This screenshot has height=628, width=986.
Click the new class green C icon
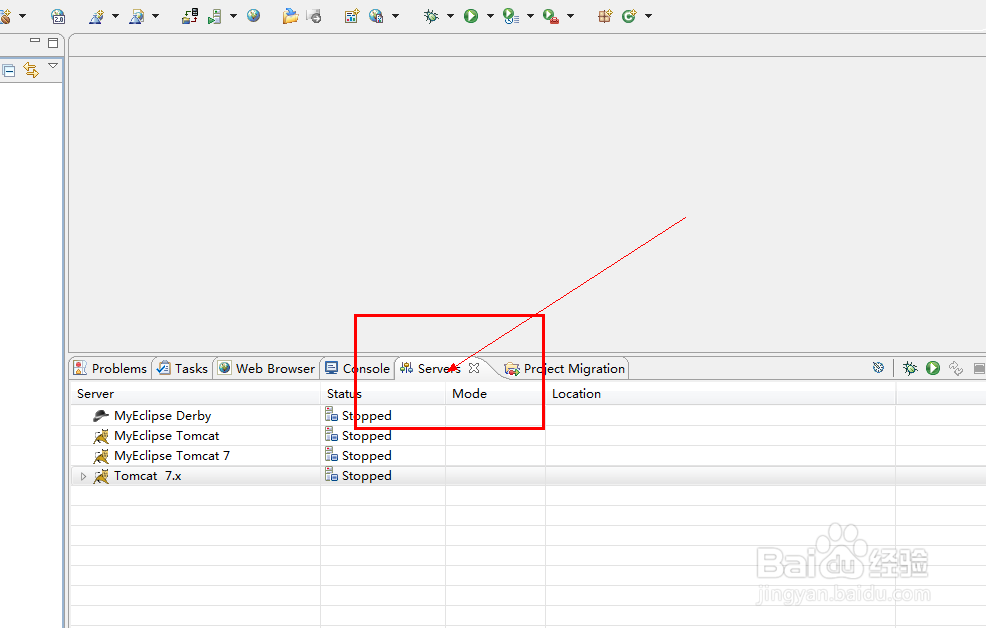coord(629,16)
